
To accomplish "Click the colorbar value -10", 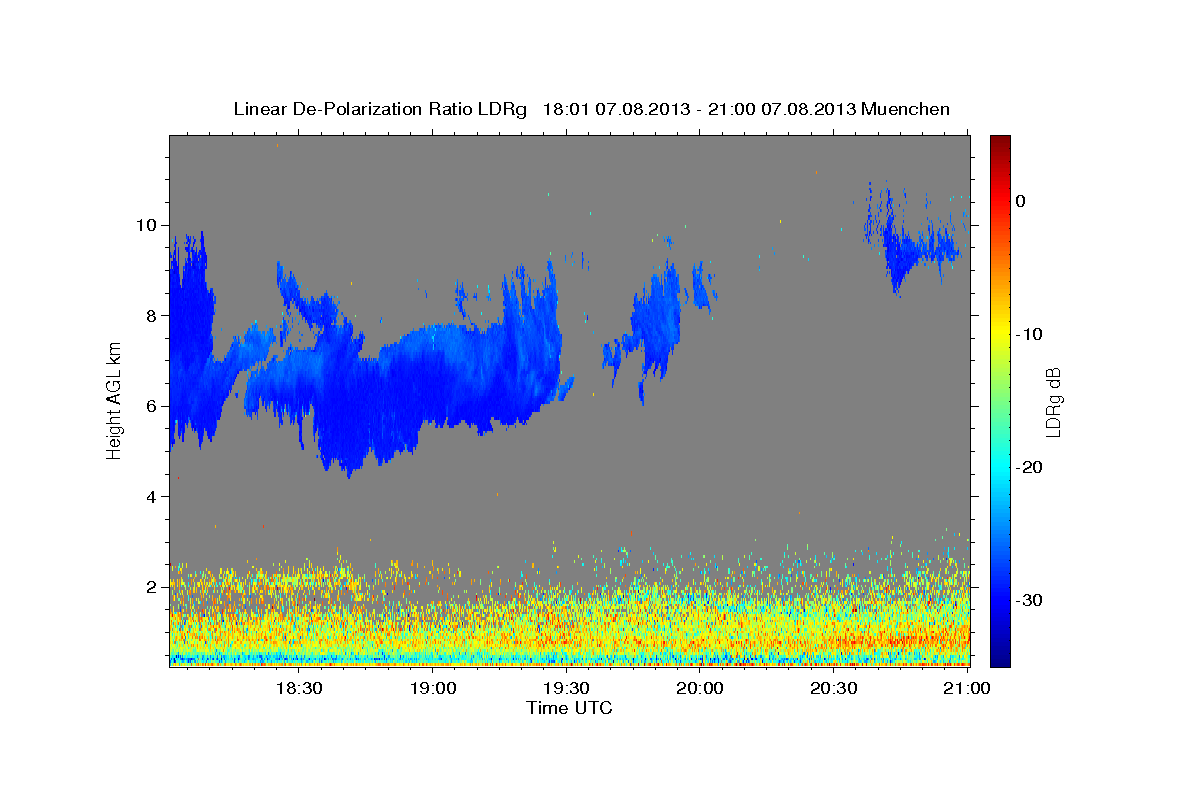I will pyautogui.click(x=1030, y=334).
